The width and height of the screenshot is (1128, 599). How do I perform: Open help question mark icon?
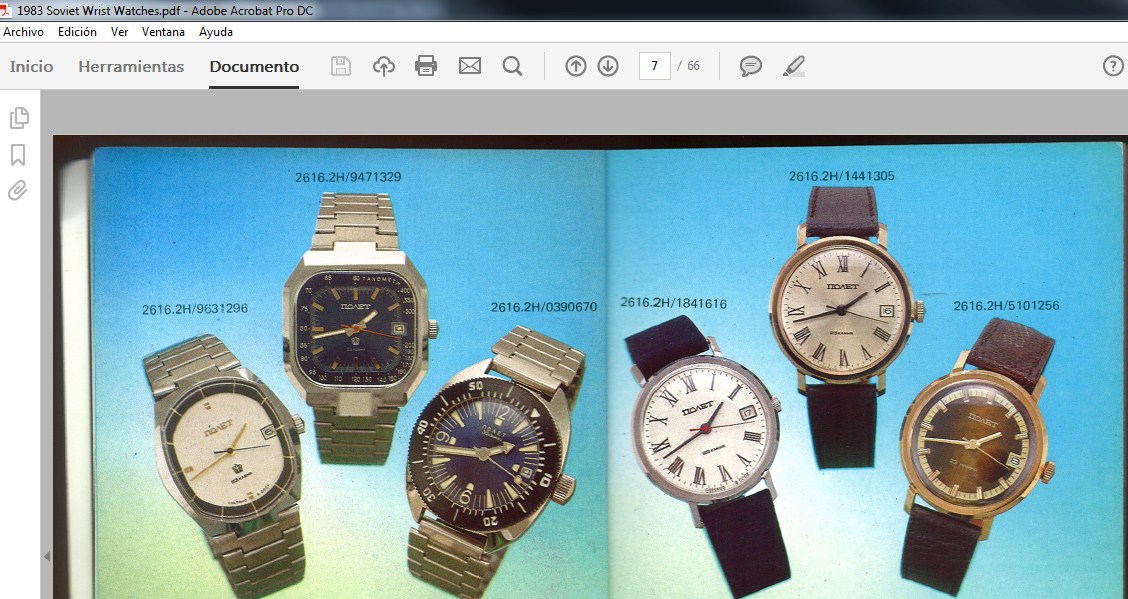[1113, 66]
